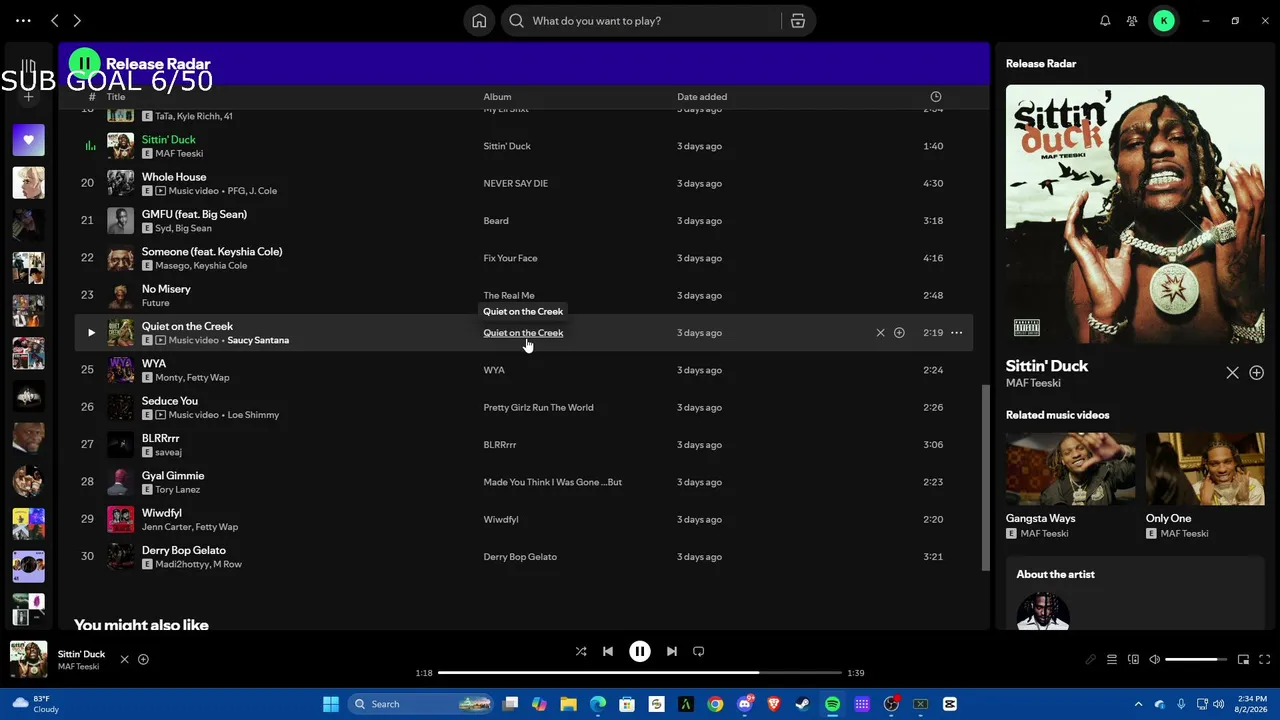1280x720 pixels.
Task: Open the Sittin' Duck title in right panel
Action: tap(1047, 366)
